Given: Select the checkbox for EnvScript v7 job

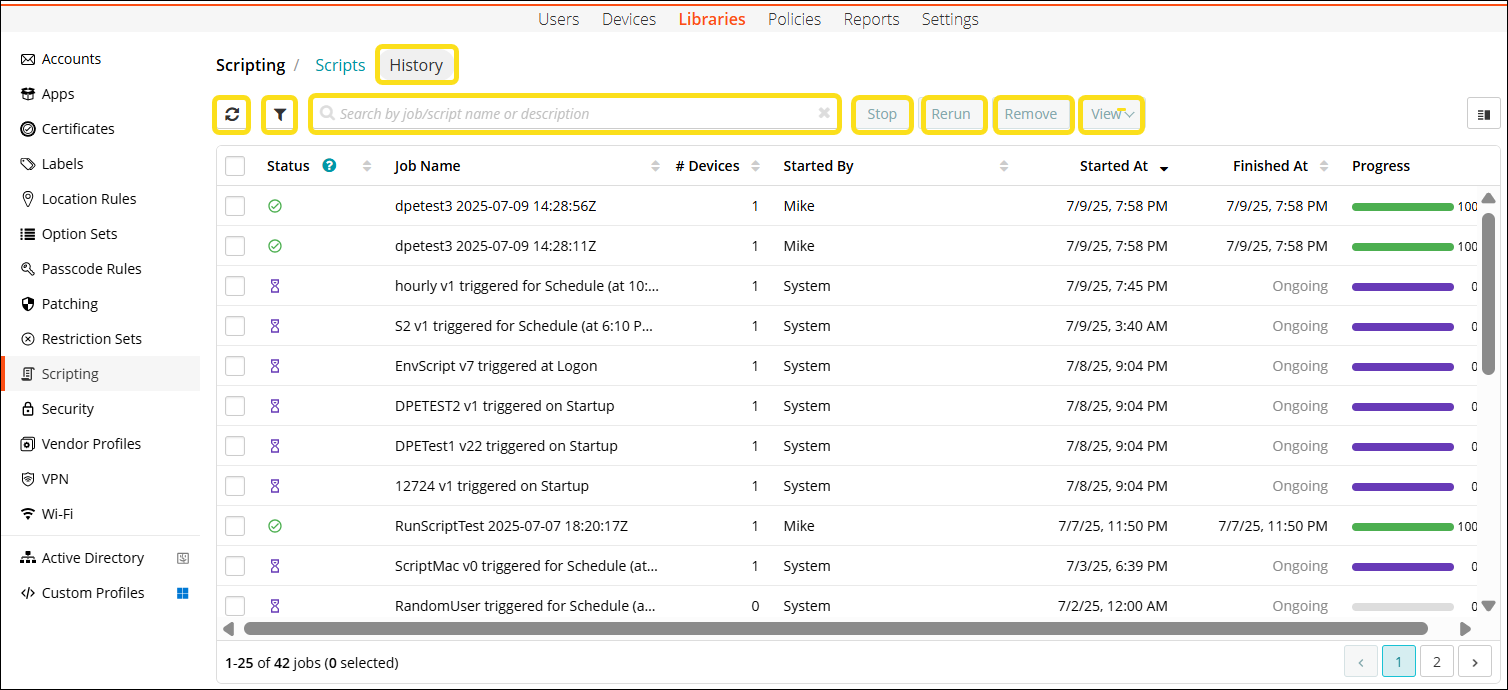Looking at the screenshot, I should (x=235, y=366).
